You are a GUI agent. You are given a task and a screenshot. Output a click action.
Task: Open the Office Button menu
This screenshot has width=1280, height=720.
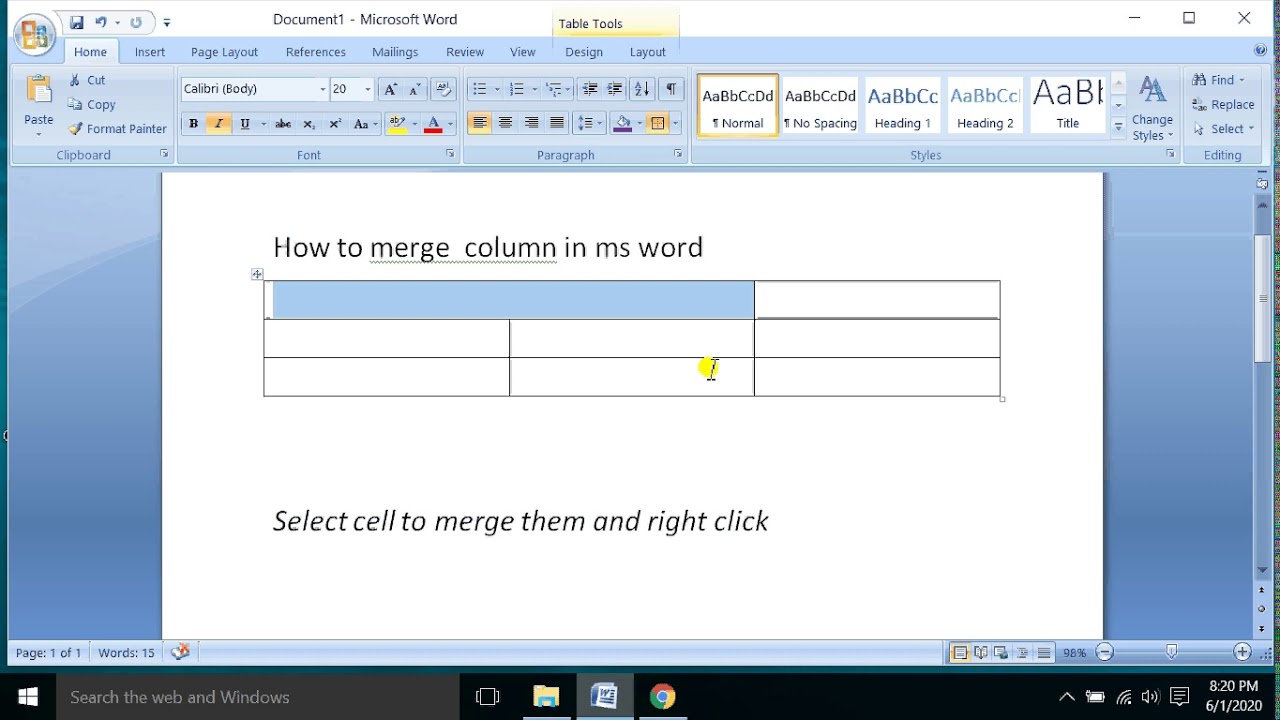coord(33,35)
